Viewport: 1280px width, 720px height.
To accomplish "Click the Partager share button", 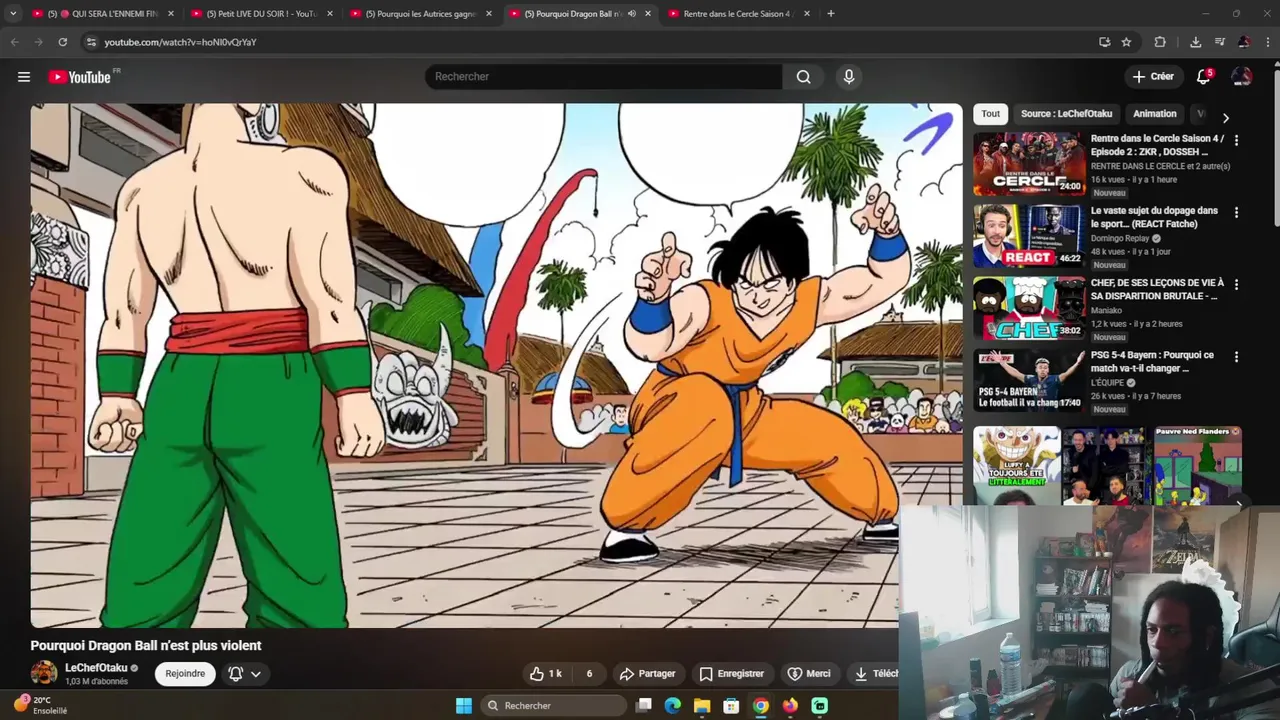I will 647,674.
